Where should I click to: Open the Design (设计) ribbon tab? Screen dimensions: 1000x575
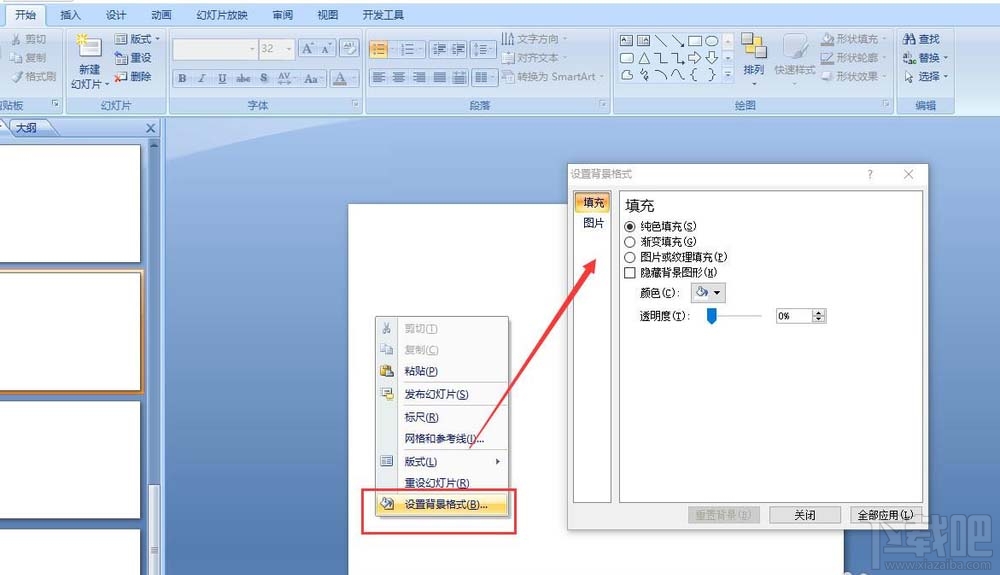[116, 15]
